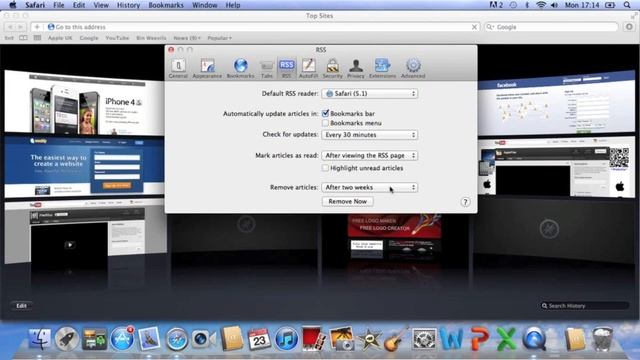
Task: Open the Appearance preferences pane
Action: [x=207, y=68]
